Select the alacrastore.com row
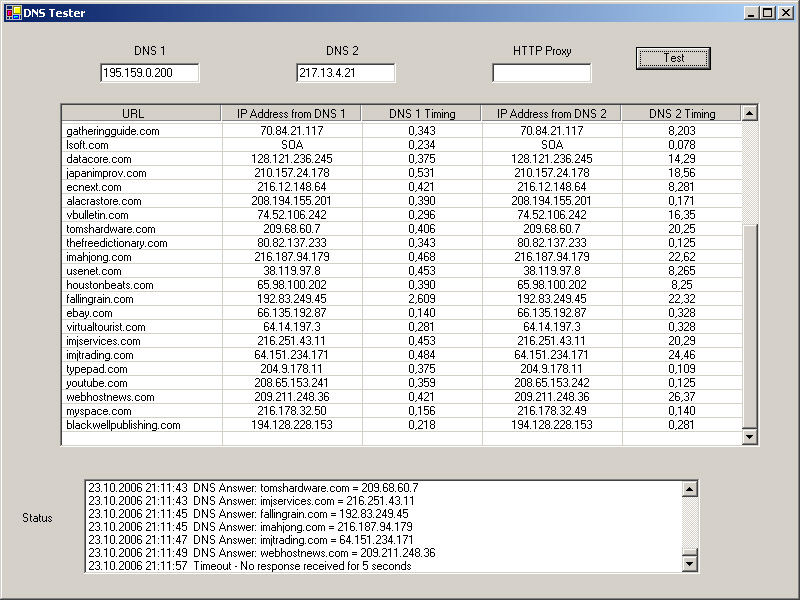Viewport: 800px width, 600px height. click(402, 201)
